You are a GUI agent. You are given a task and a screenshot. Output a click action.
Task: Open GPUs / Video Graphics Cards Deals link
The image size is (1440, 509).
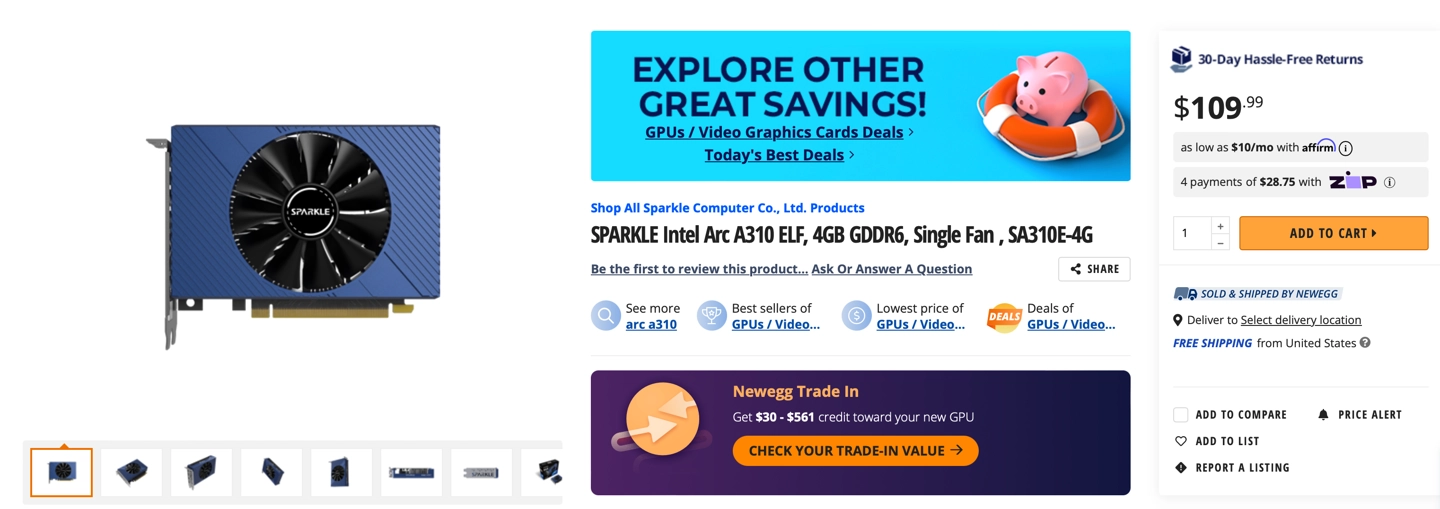pos(774,132)
